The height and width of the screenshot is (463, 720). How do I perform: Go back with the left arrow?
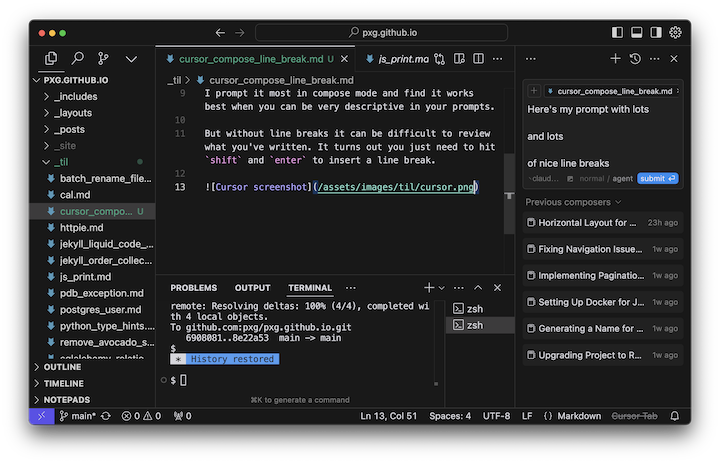(x=220, y=33)
